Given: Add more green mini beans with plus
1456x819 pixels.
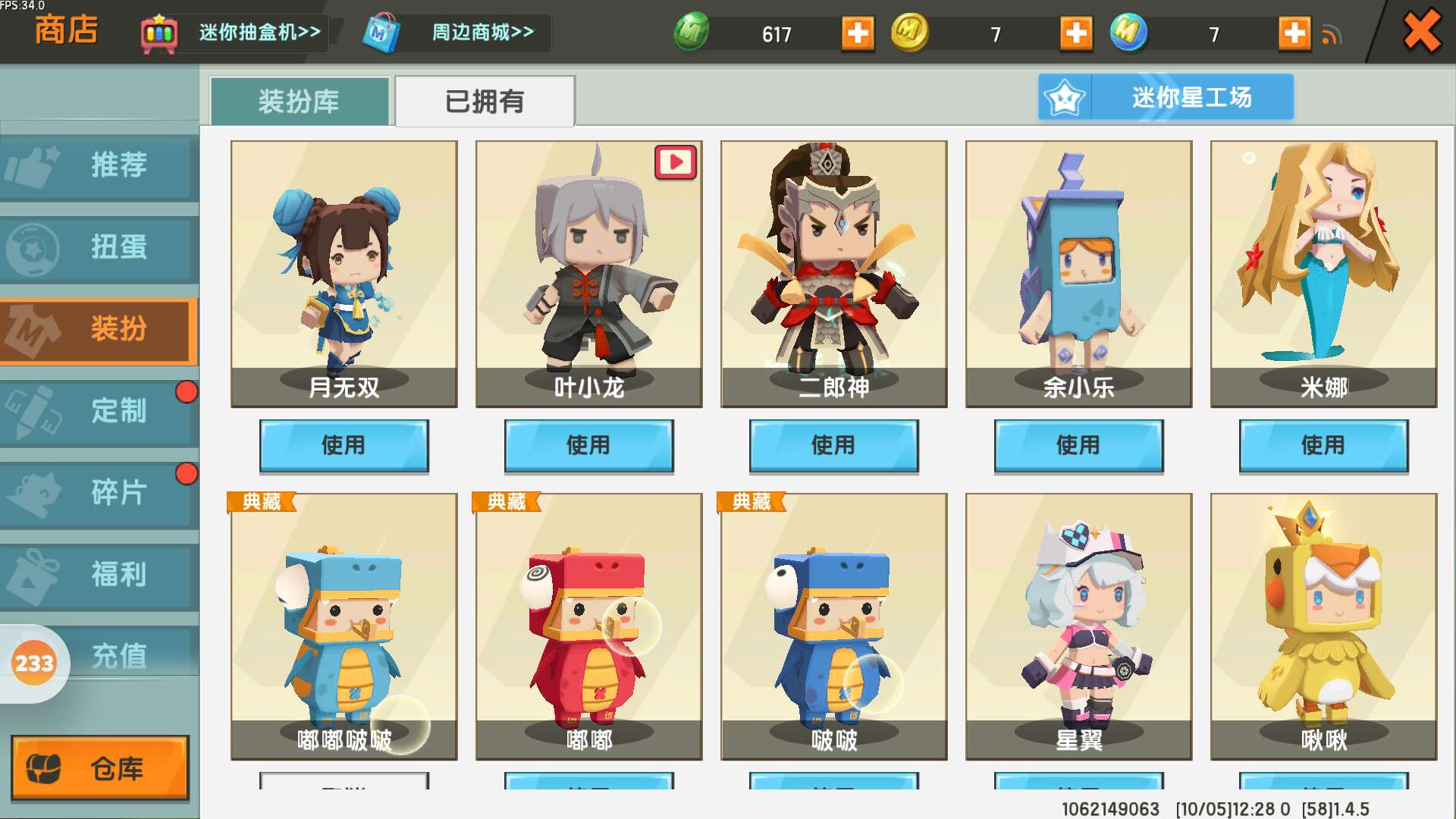Looking at the screenshot, I should [858, 33].
